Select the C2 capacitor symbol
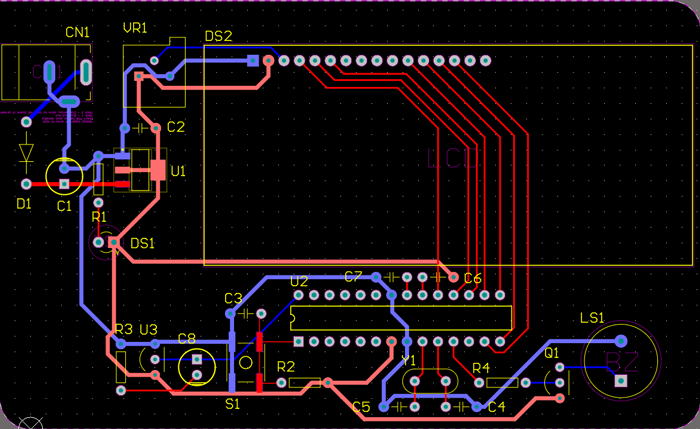Image resolution: width=700 pixels, height=429 pixels. tap(147, 128)
